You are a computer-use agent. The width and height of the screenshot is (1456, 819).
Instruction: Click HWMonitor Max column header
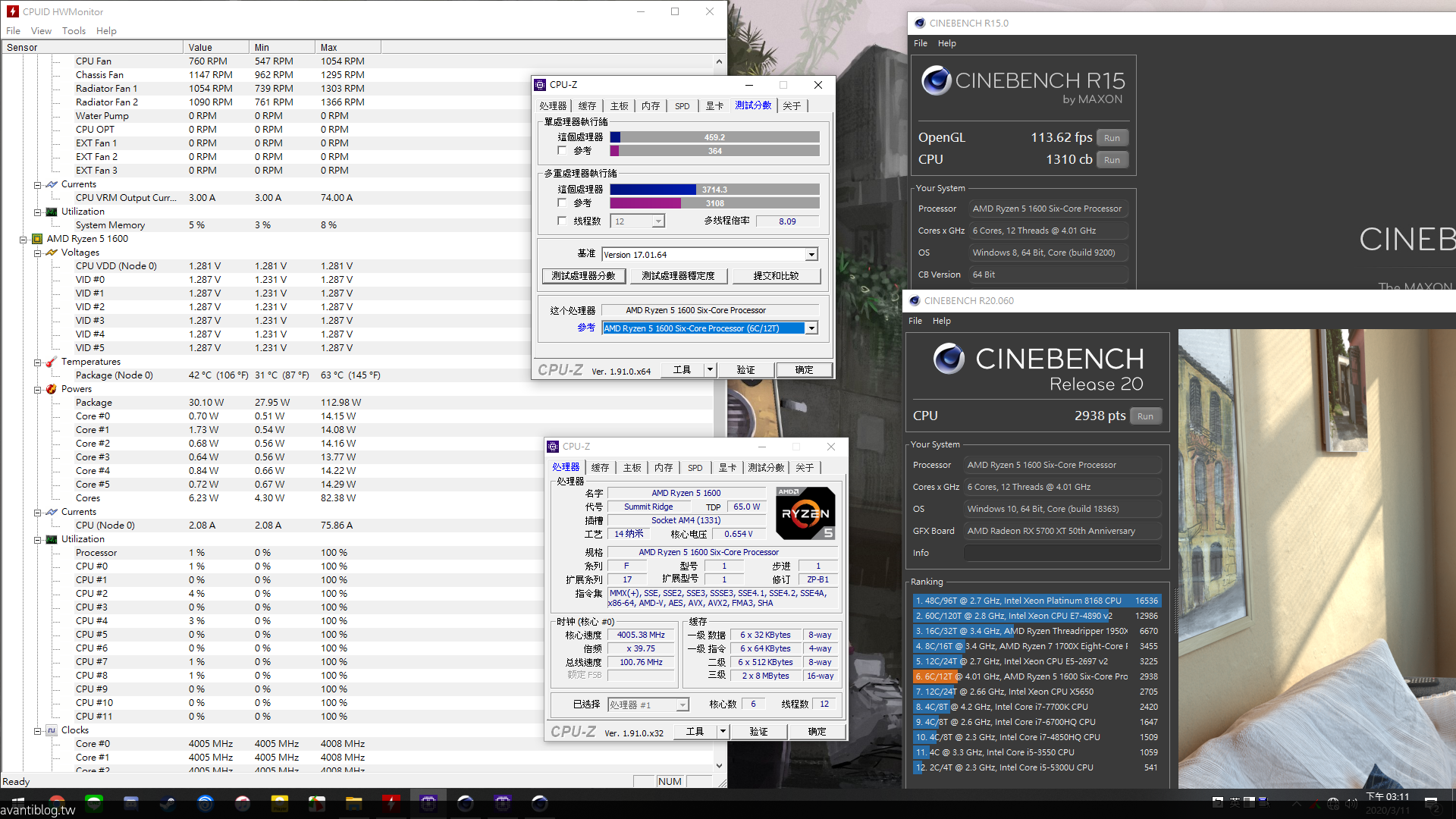(x=347, y=47)
